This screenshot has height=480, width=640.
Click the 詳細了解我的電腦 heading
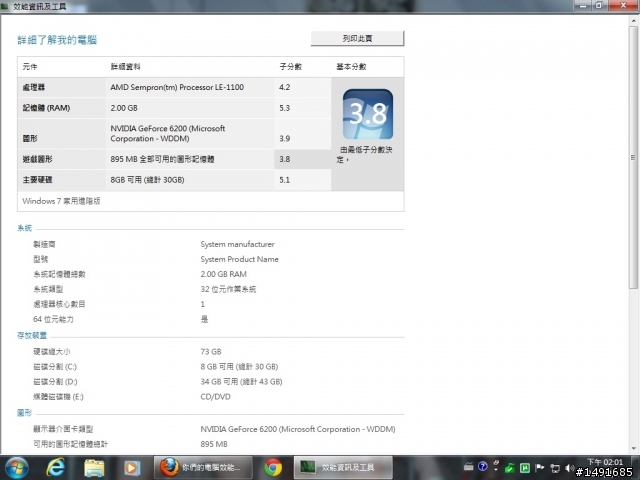pos(57,40)
